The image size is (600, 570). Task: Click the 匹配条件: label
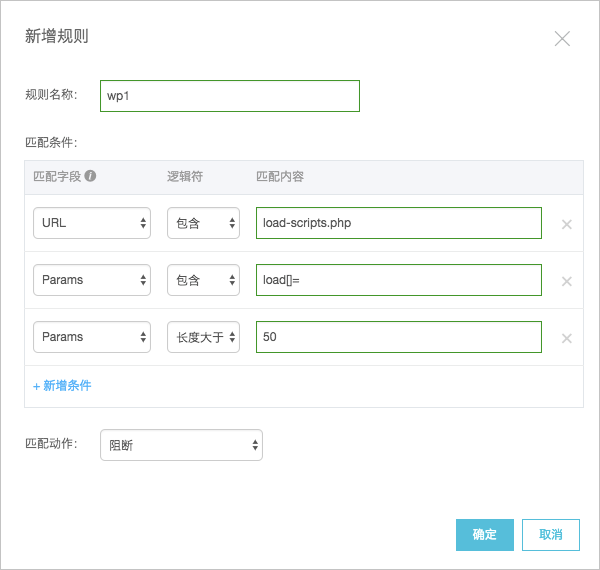tap(51, 143)
